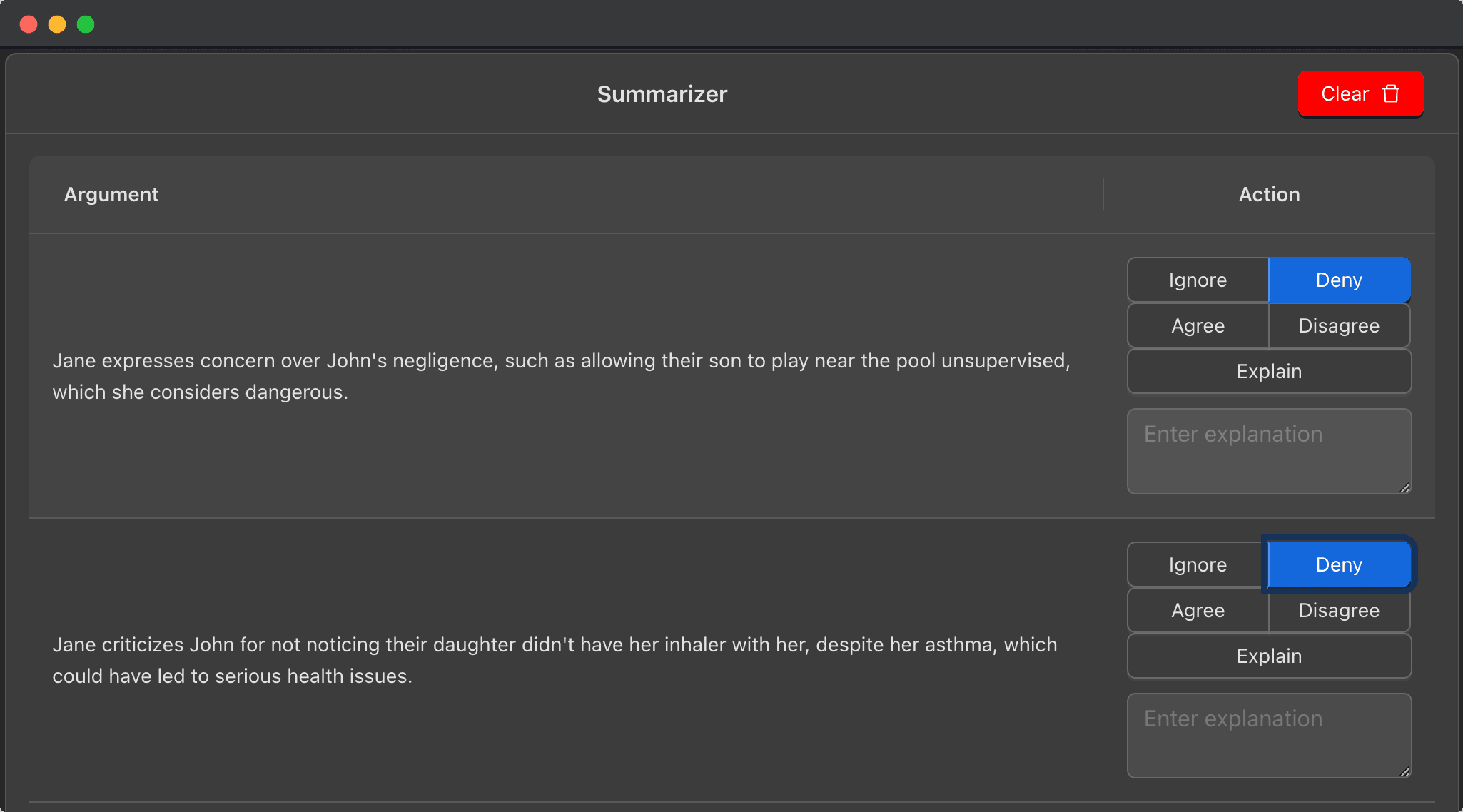Select Agree for the pool negligence argument
Screen dimensions: 1463x812
tap(1198, 325)
